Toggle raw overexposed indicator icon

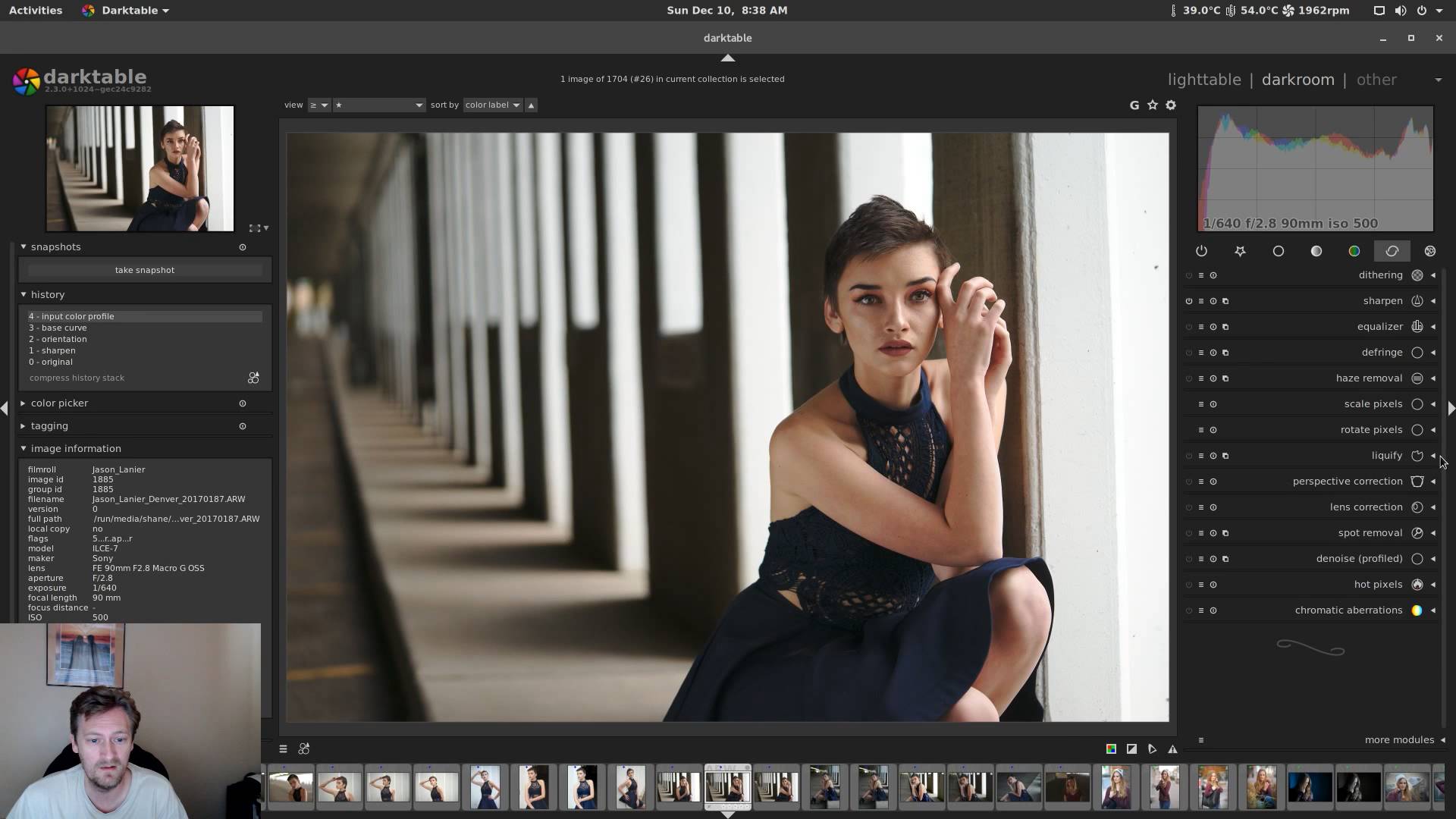1111,749
